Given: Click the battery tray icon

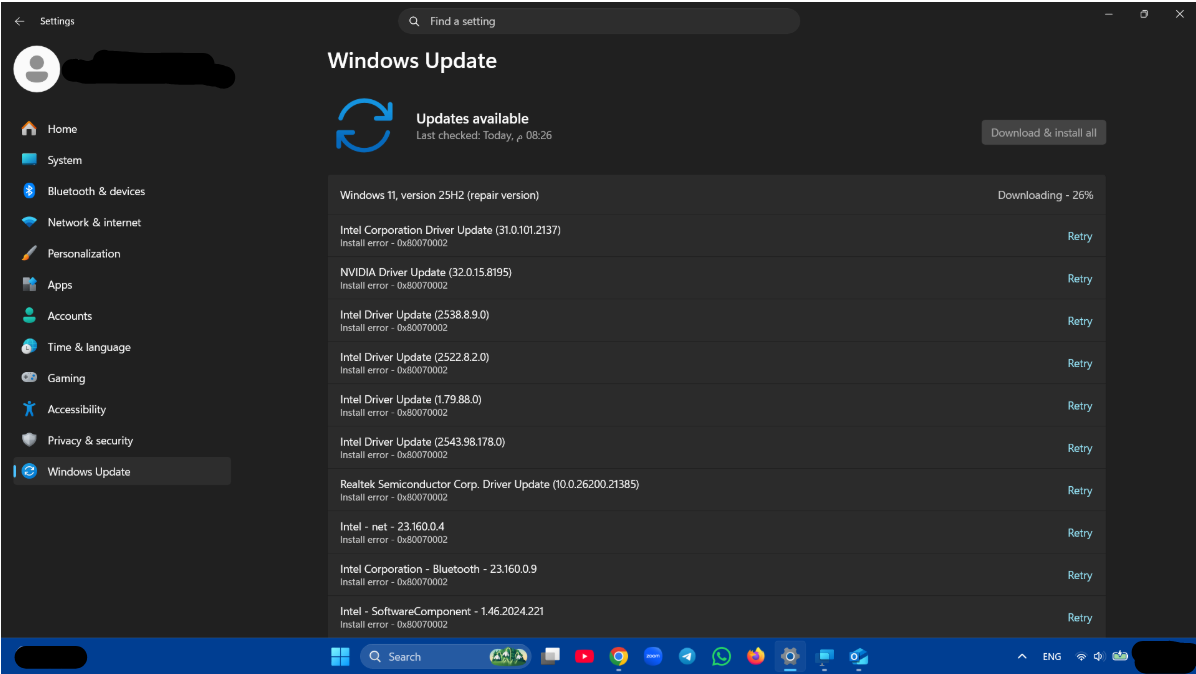Looking at the screenshot, I should 1120,656.
